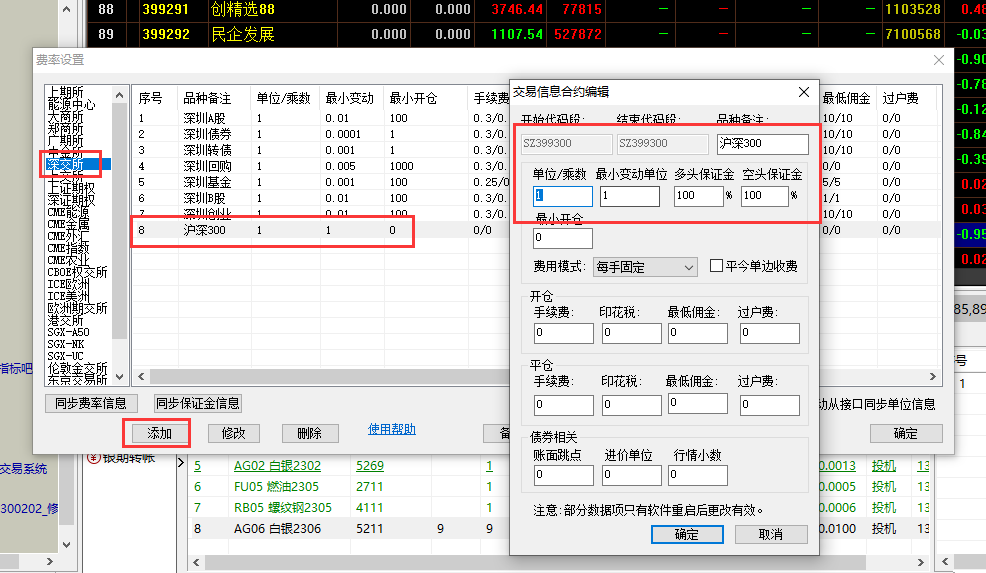Click the 多头保证金 input field
This screenshot has height=573, width=986.
[698, 196]
